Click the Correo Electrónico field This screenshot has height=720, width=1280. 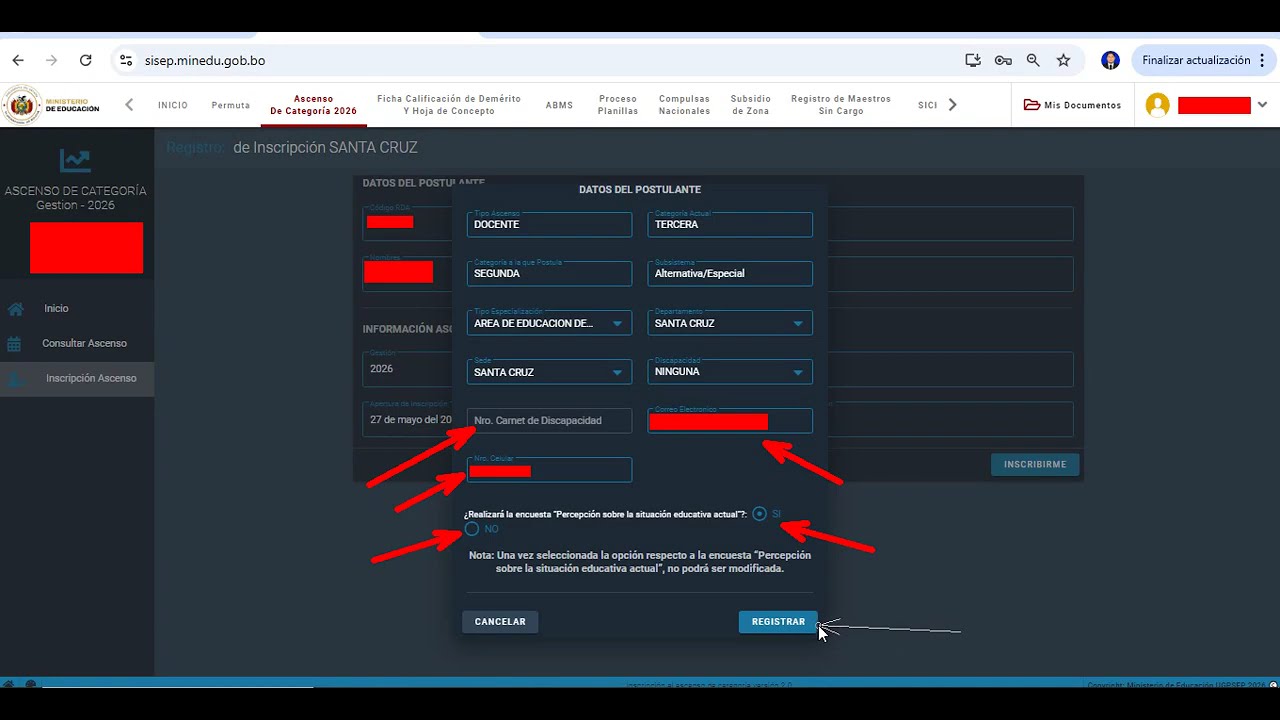point(730,421)
